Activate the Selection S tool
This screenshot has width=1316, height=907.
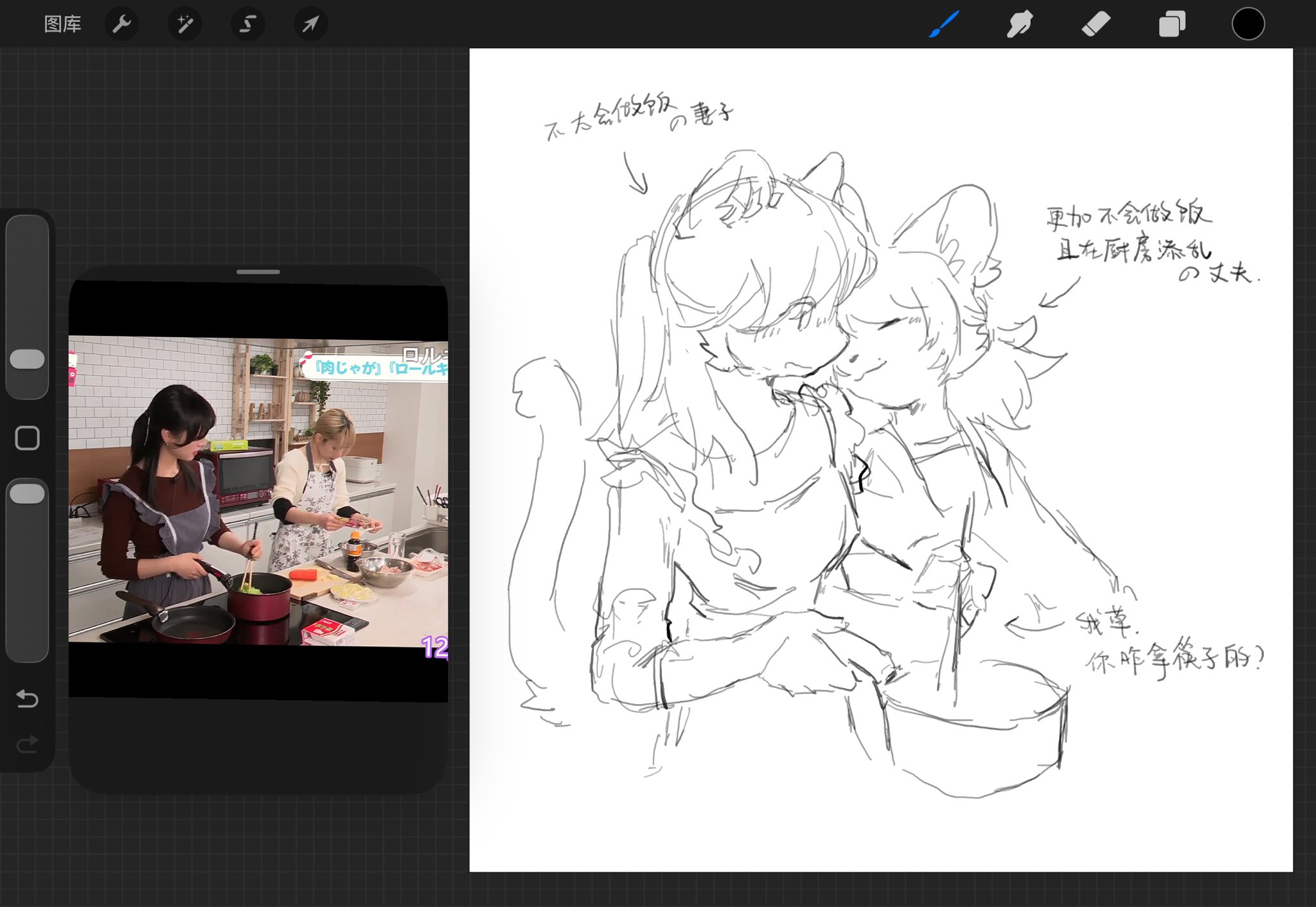pyautogui.click(x=247, y=24)
